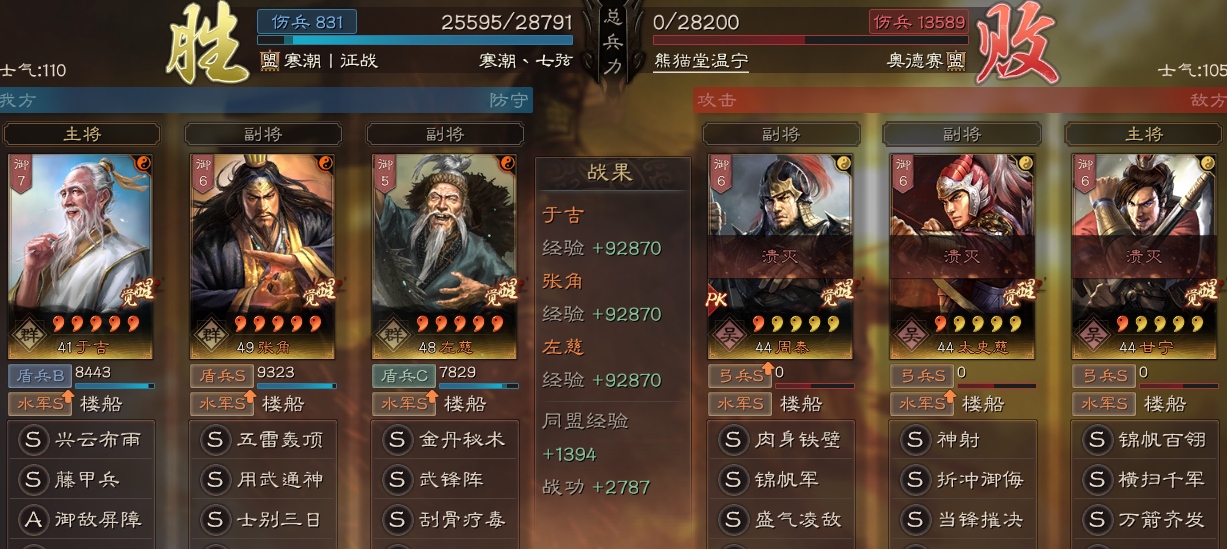Open the 熊猫堂温宁 player name link

click(x=701, y=61)
